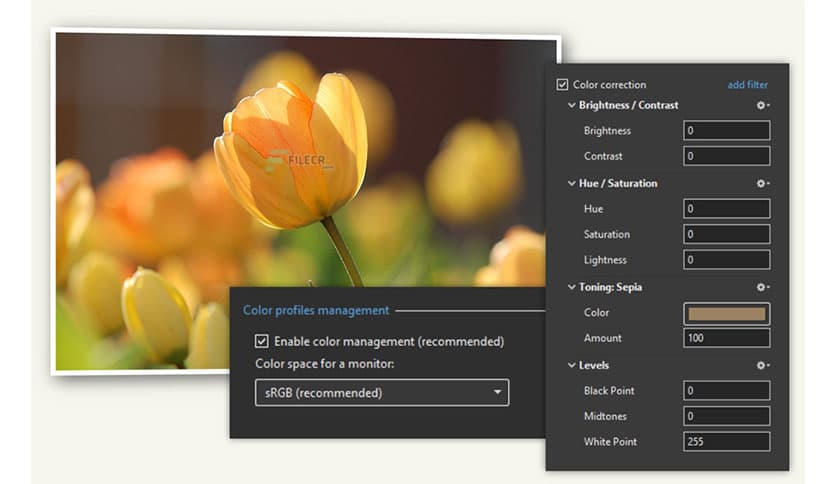Click the White Point label text
836x484 pixels.
click(x=610, y=442)
